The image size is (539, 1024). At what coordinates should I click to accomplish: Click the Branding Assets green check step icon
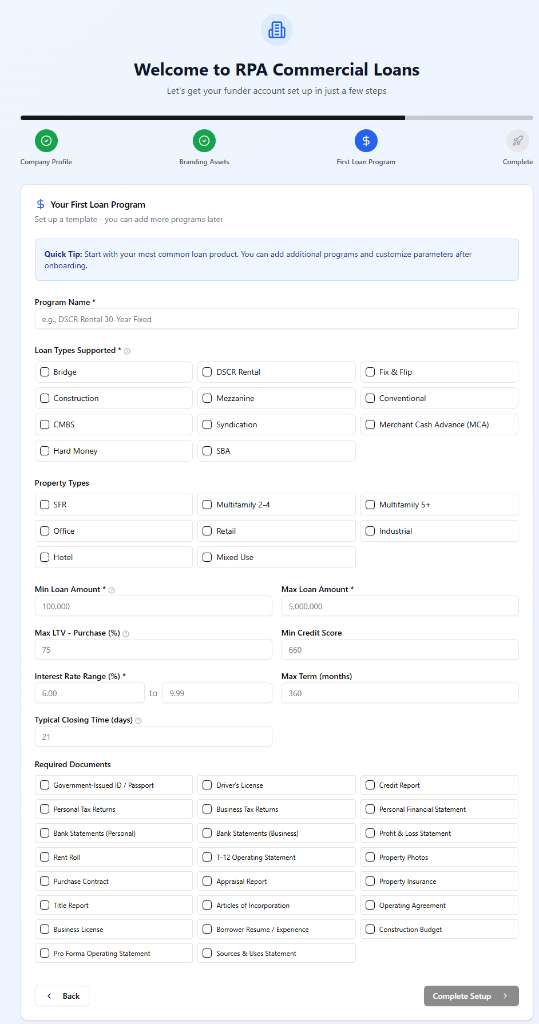click(x=204, y=140)
